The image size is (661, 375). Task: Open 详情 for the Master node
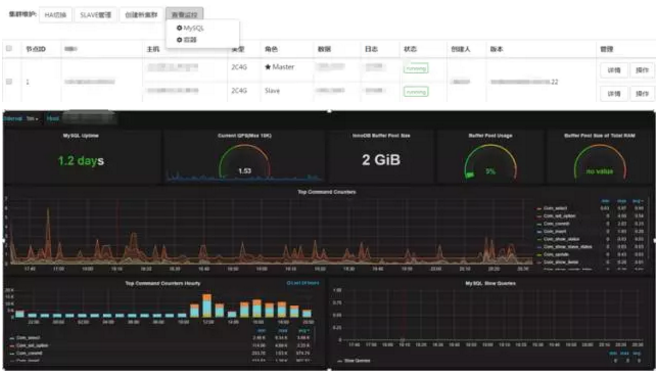click(614, 70)
